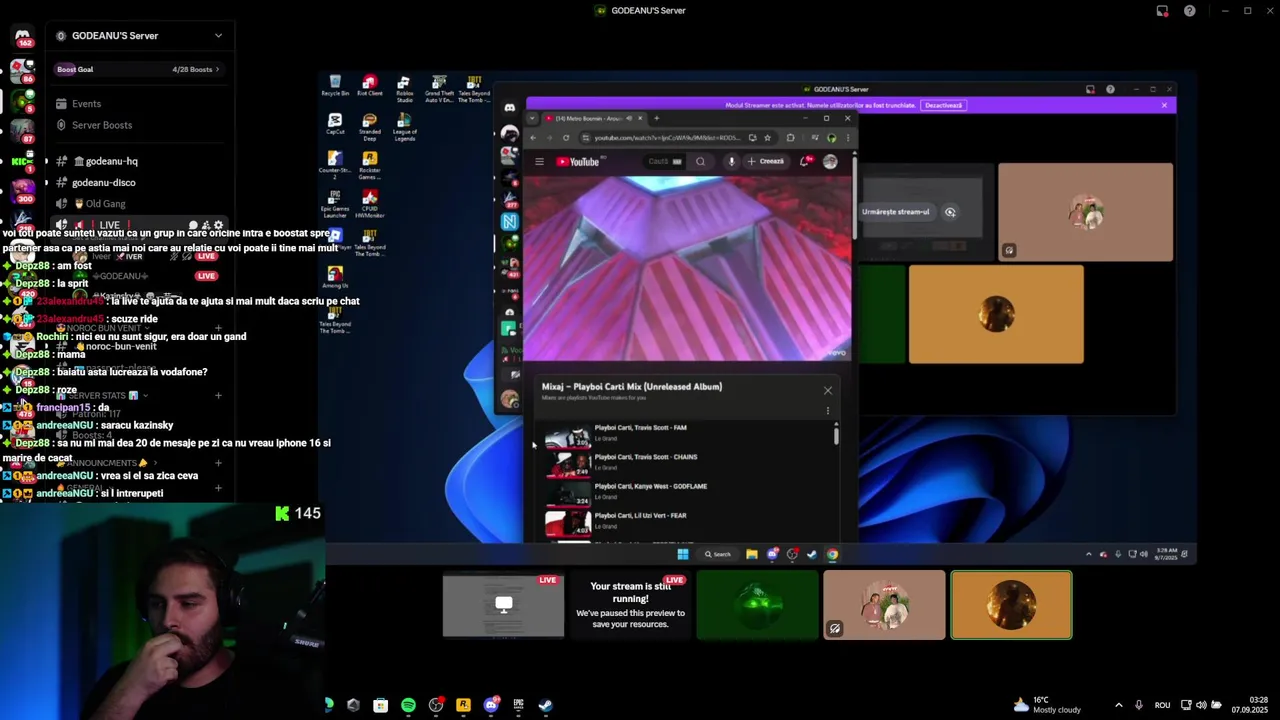Click Search box in streamed taskbar
The width and height of the screenshot is (1280, 720).
[718, 555]
